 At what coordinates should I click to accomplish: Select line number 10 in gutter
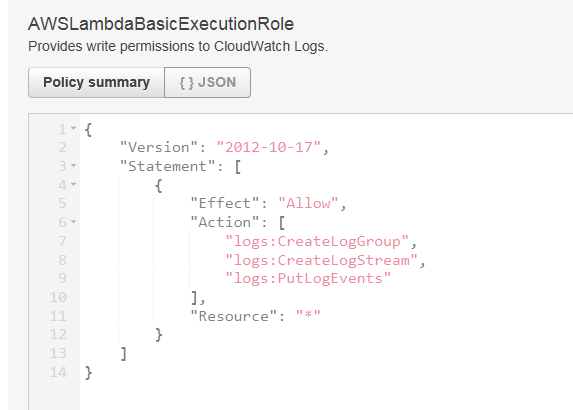pyautogui.click(x=58, y=297)
